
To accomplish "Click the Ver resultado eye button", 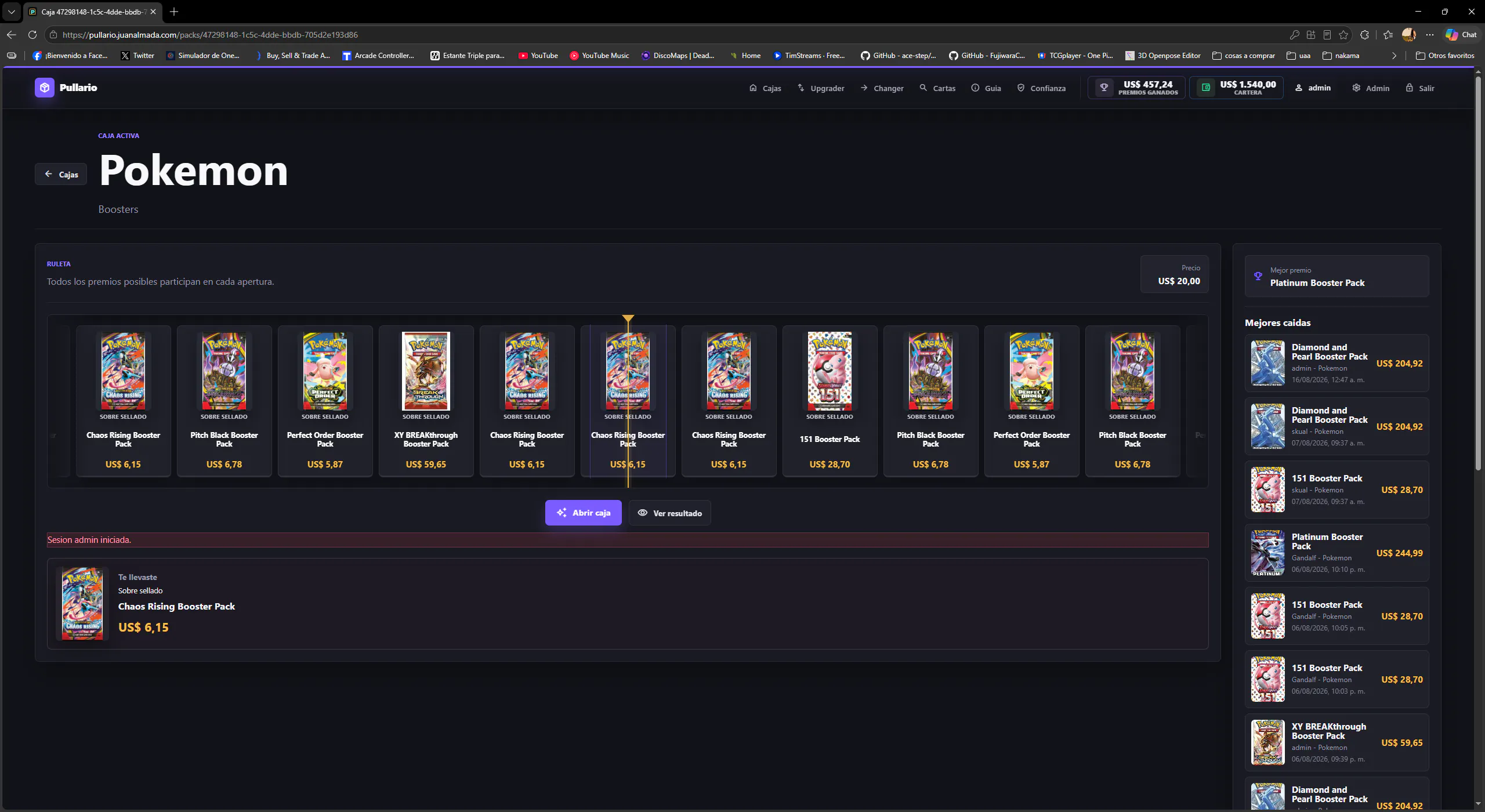I will point(670,513).
